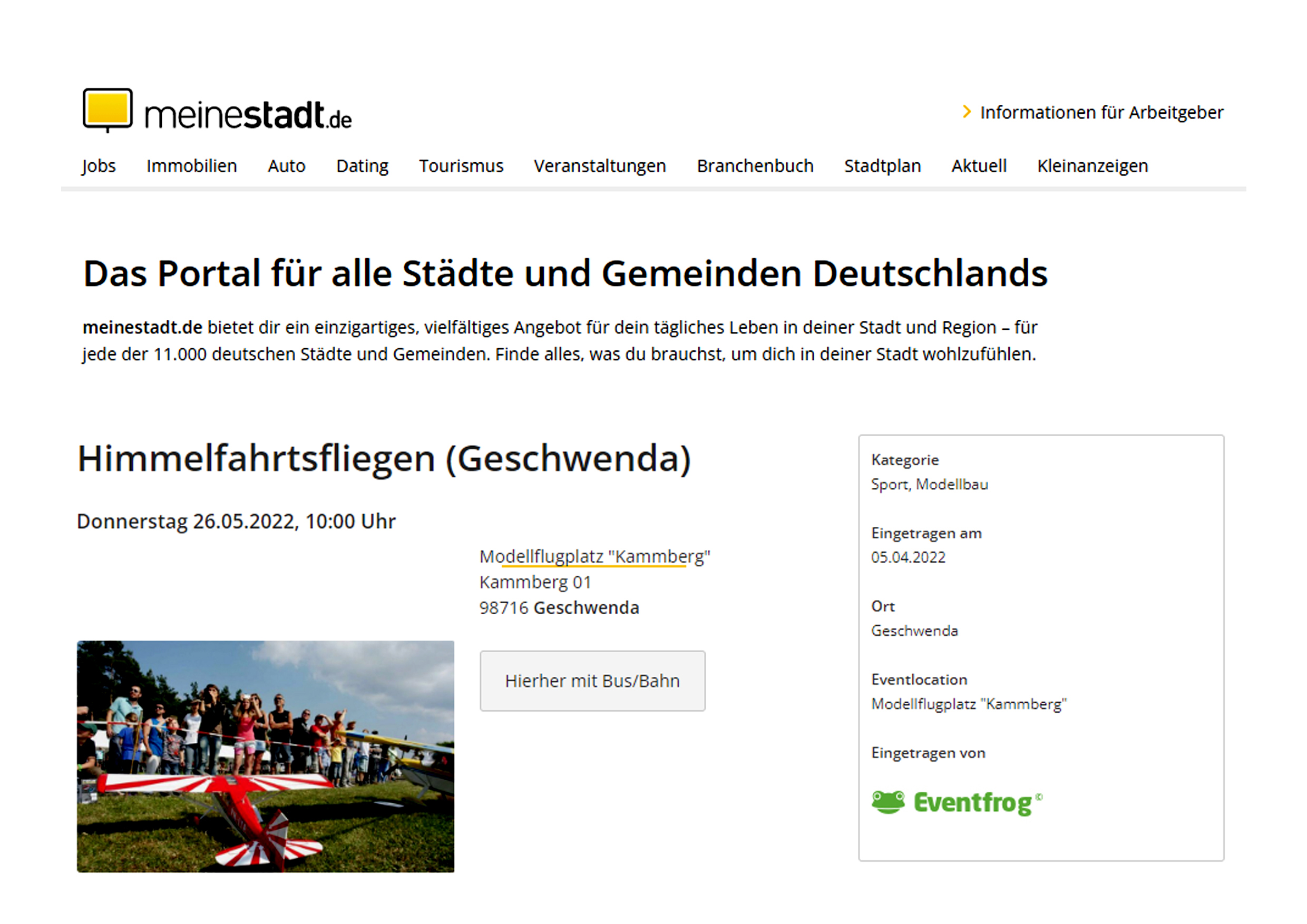Open the Dating navigation item
The image size is (1307, 924).
[x=362, y=166]
